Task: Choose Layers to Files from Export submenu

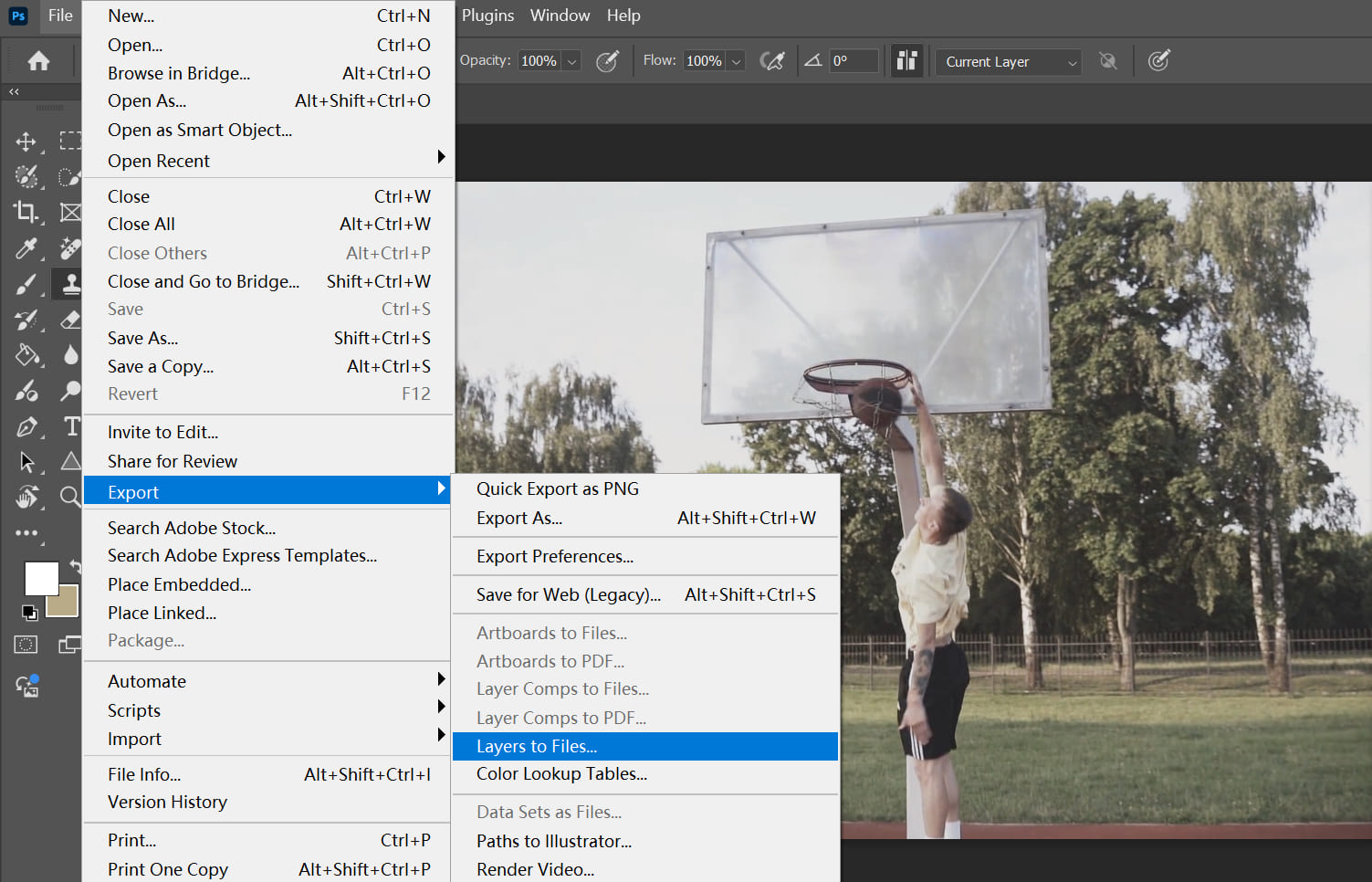Action: pyautogui.click(x=537, y=746)
